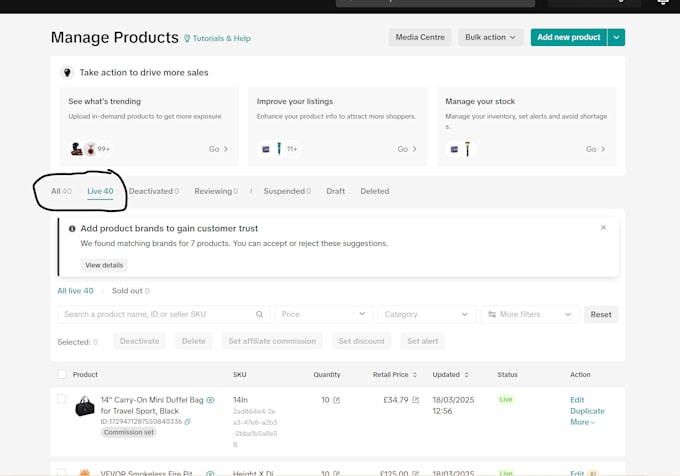Viewport: 680px width, 476px height.
Task: Select all products with header checkbox
Action: (x=62, y=374)
